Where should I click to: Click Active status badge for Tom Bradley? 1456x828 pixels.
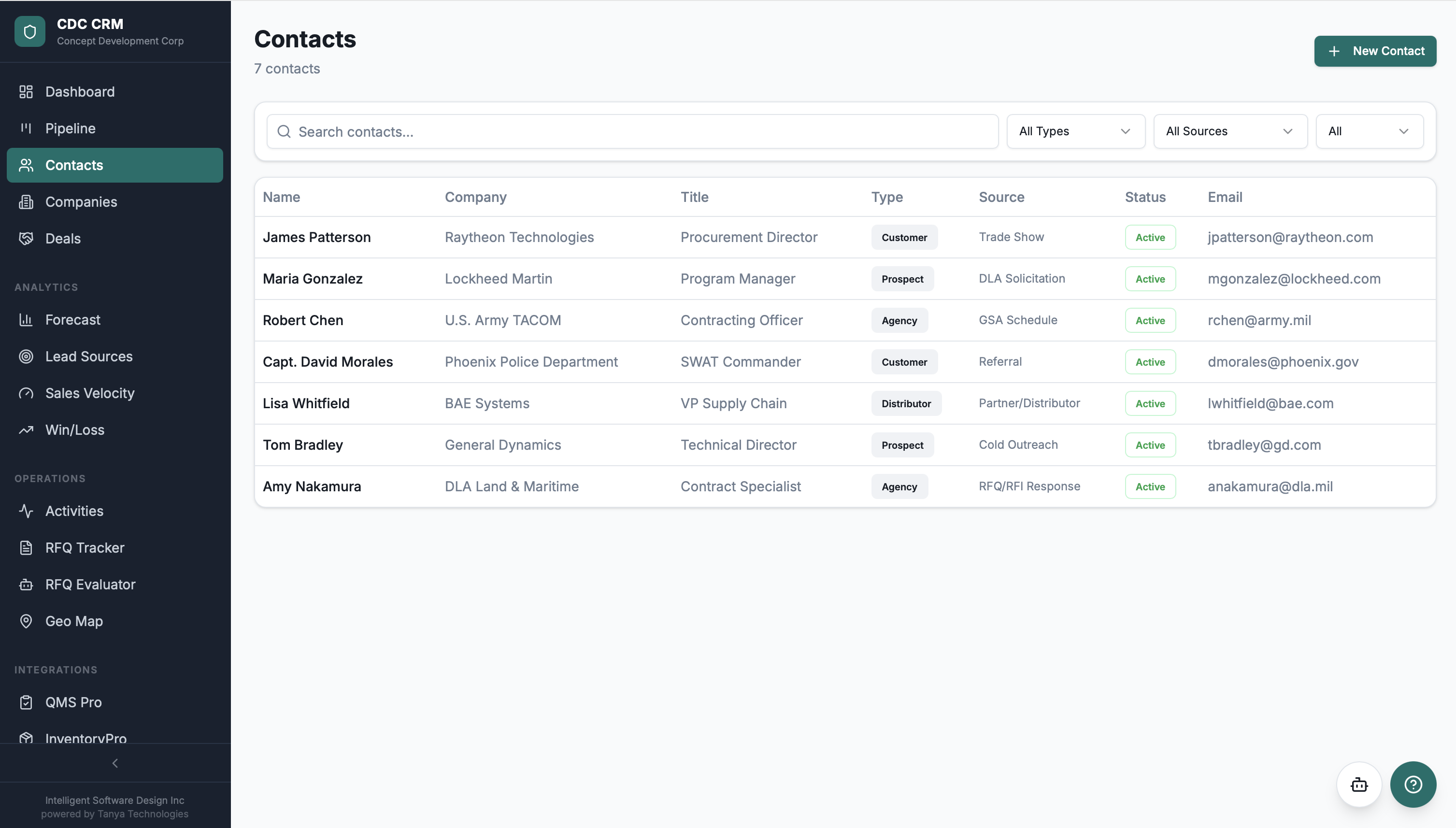(1150, 445)
